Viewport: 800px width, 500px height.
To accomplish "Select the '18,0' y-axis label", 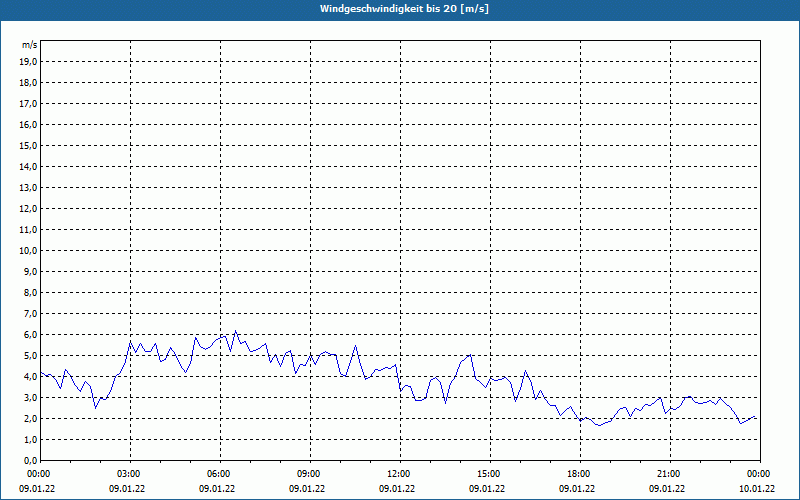I will (x=28, y=83).
